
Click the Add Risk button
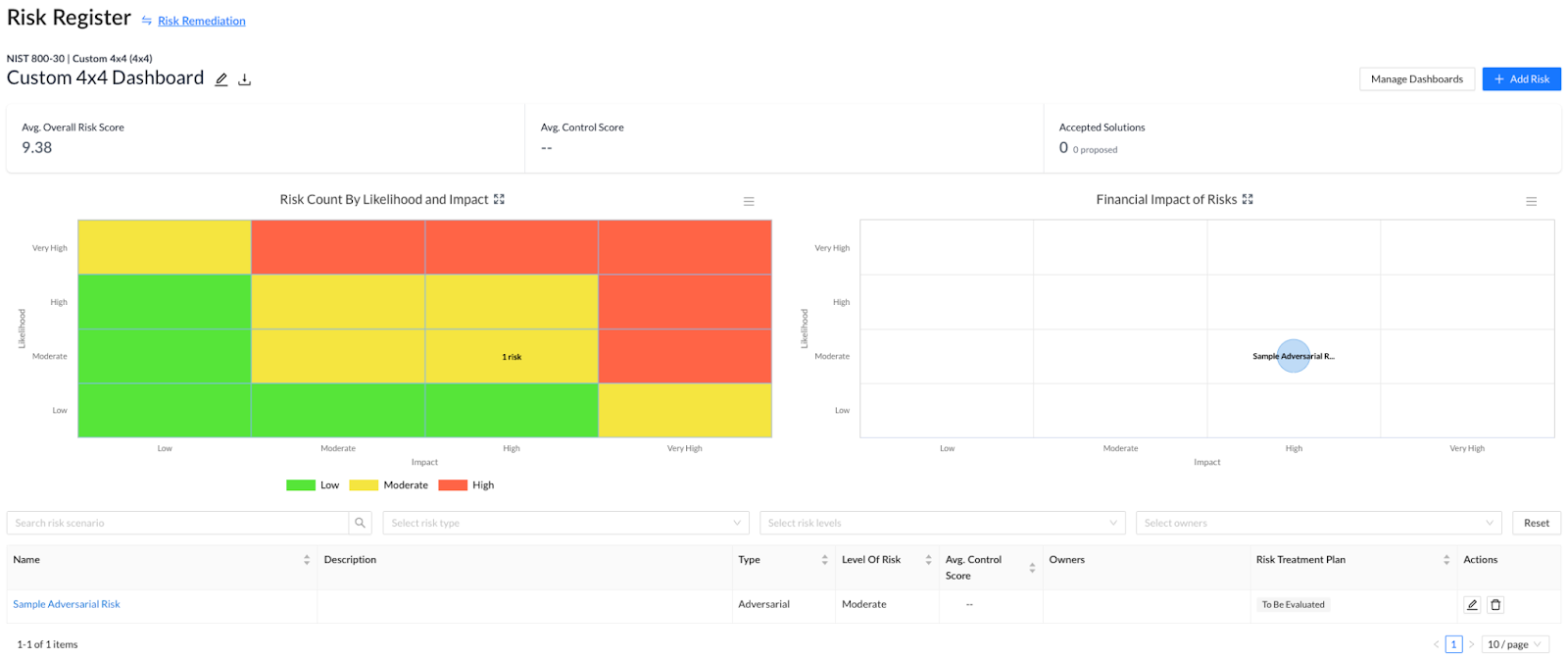pos(1521,78)
